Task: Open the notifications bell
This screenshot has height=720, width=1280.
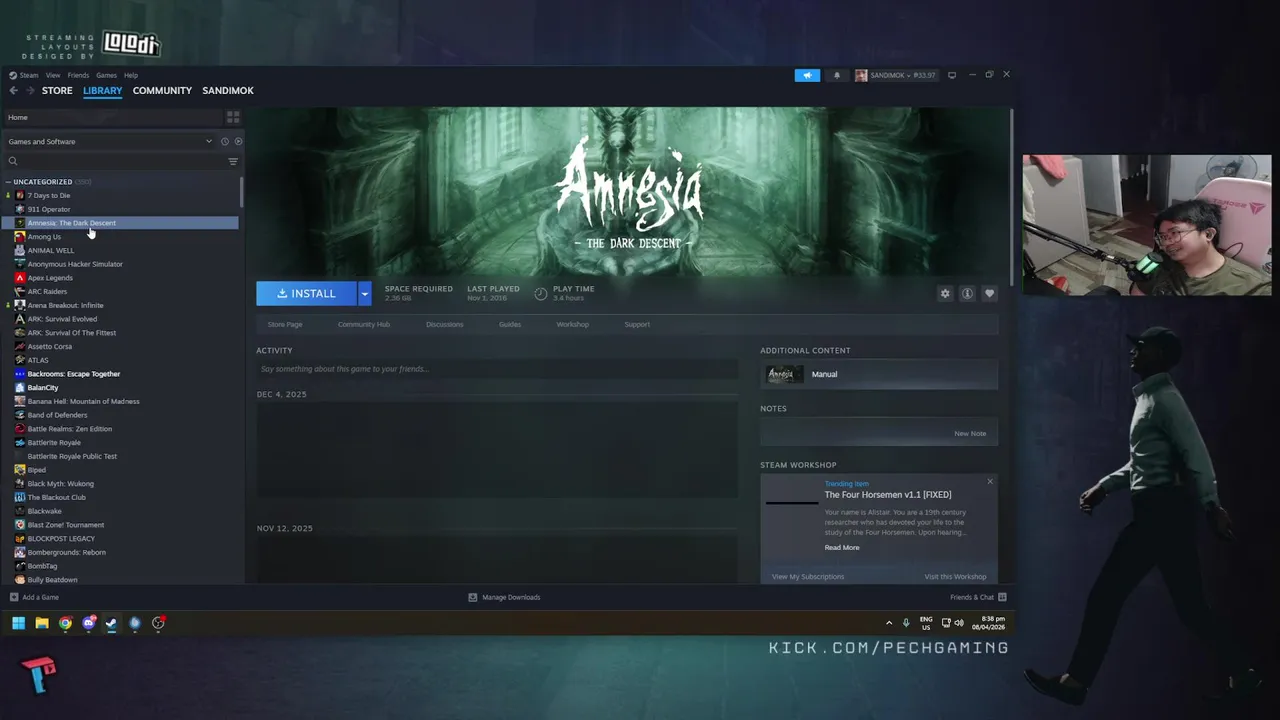Action: (x=837, y=75)
